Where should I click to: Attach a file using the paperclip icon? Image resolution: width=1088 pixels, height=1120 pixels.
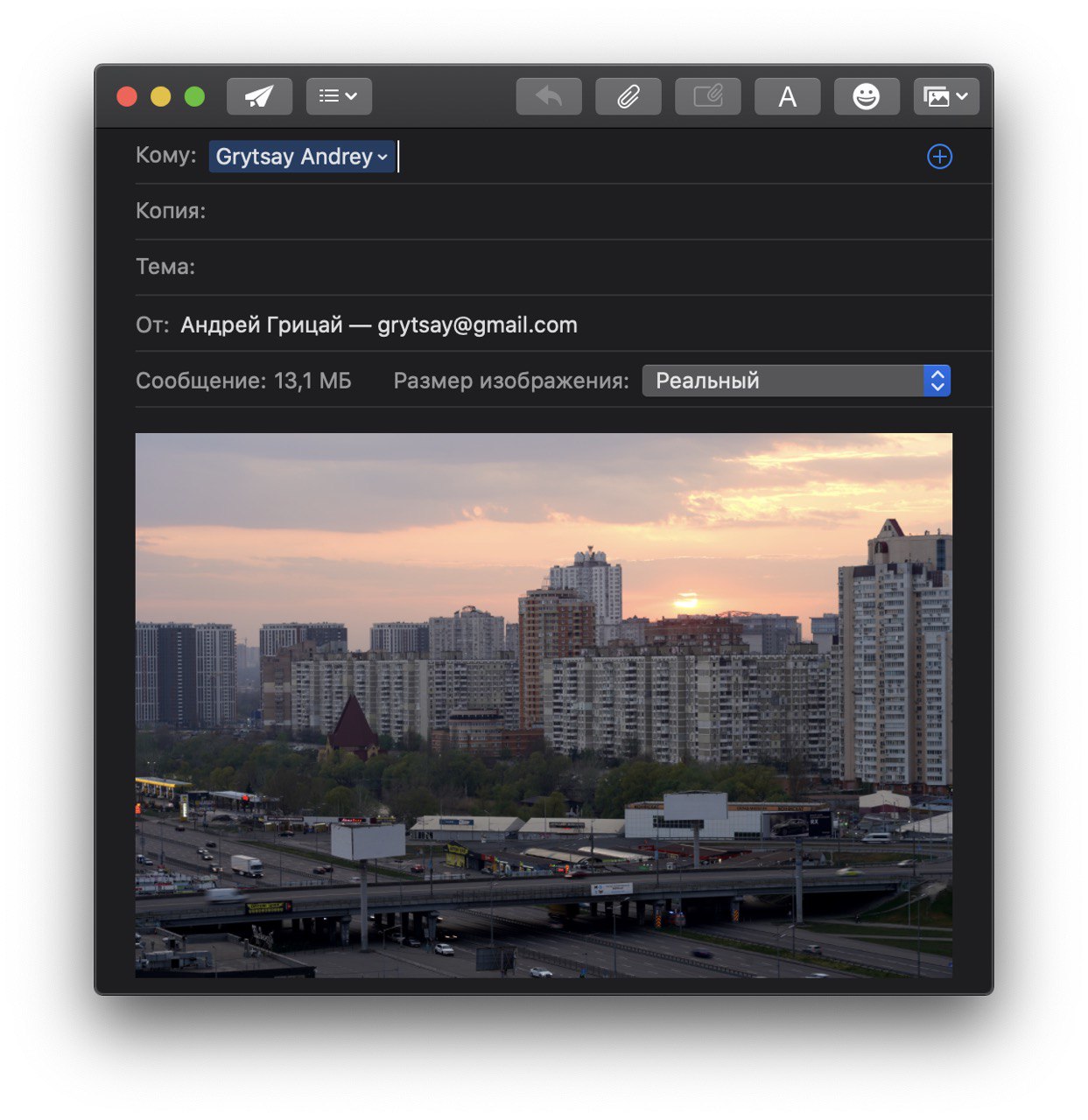pos(628,96)
